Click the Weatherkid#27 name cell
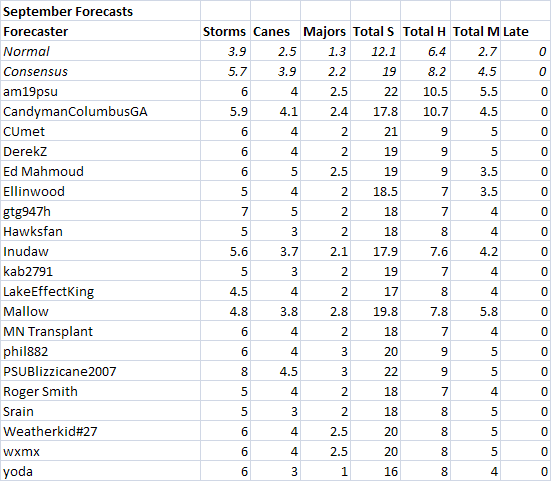Viewport: 551px width, 481px height. (101, 431)
